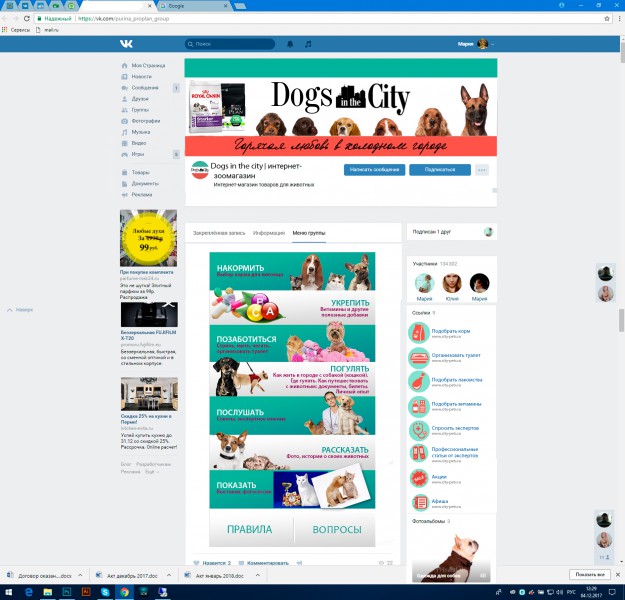Viewport: 625px width, 600px height.
Task: Click the ПОКАЗАТЬ banner
Action: pyautogui.click(x=292, y=489)
